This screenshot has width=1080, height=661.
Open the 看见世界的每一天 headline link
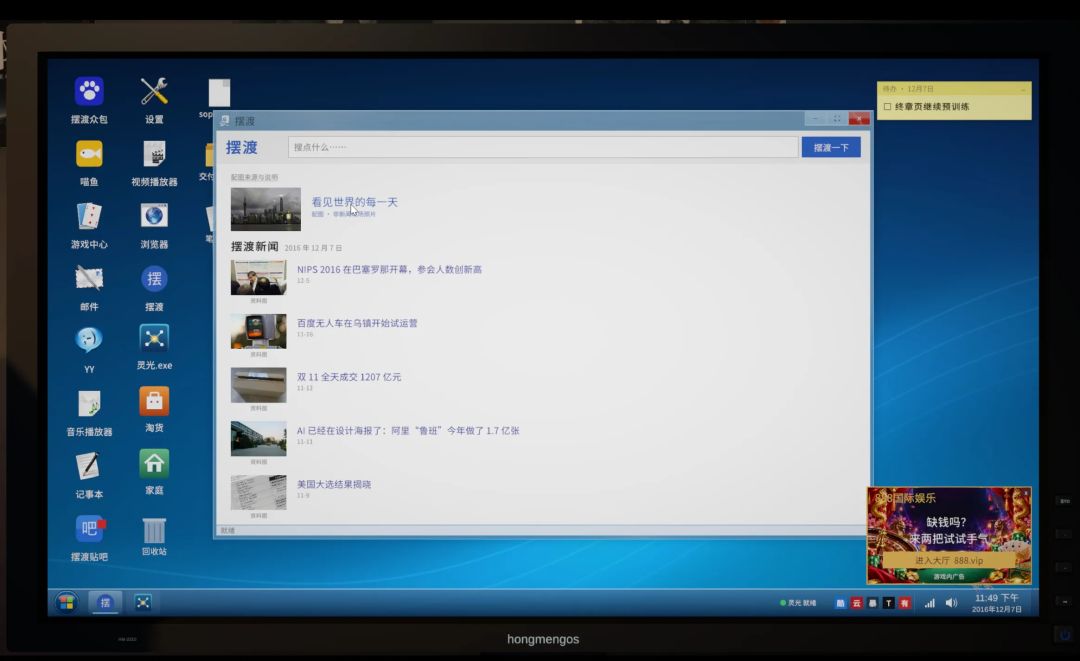(354, 202)
